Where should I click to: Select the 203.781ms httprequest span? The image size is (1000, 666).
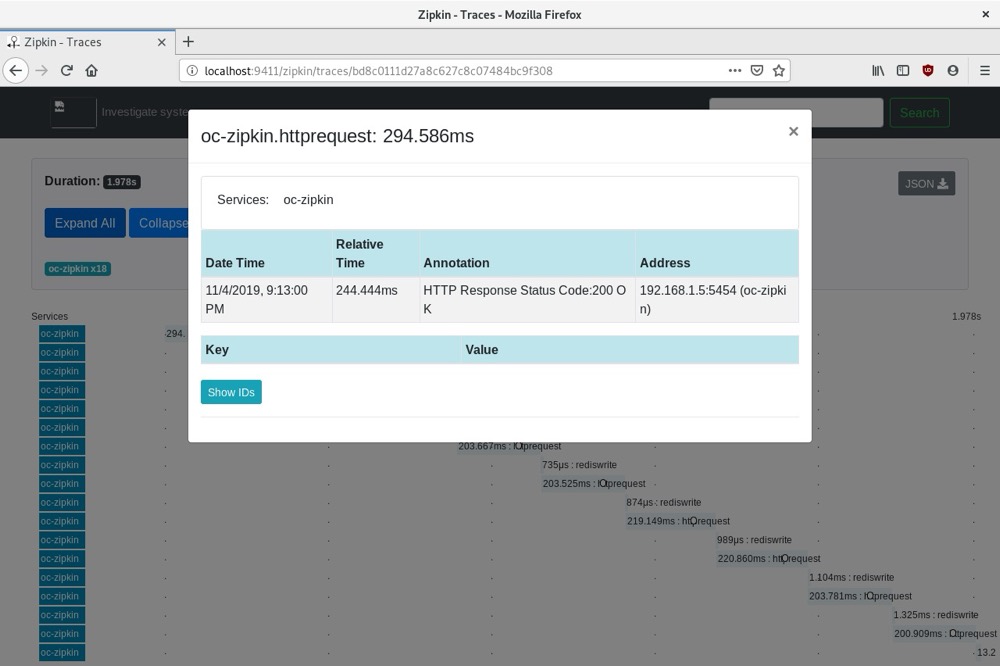[860, 596]
